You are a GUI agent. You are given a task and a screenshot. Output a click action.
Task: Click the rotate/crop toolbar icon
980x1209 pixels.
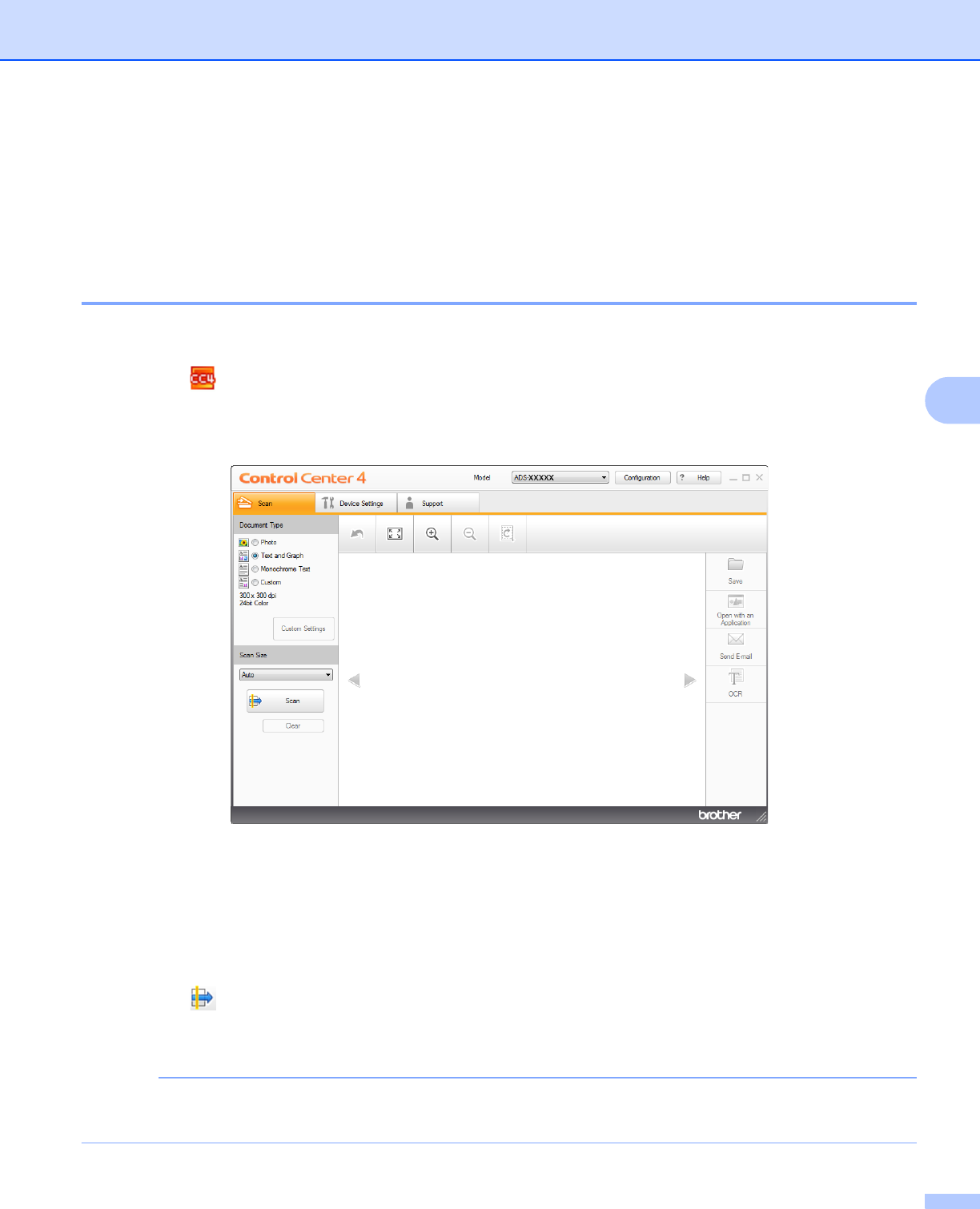click(x=508, y=533)
